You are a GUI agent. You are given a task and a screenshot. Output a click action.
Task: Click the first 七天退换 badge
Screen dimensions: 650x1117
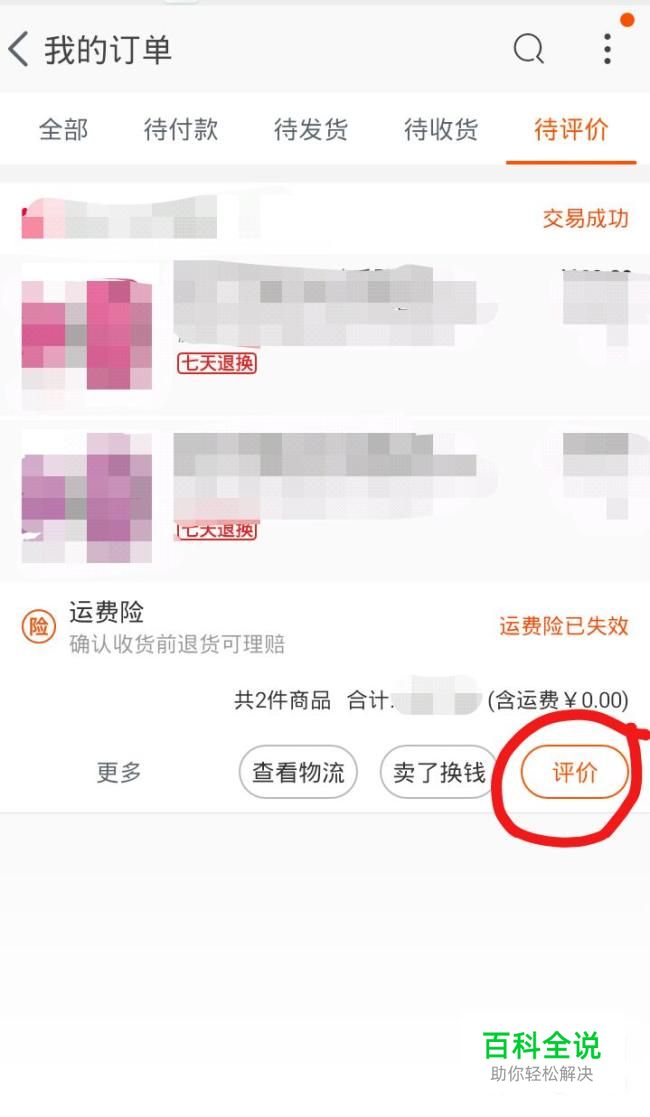(217, 363)
